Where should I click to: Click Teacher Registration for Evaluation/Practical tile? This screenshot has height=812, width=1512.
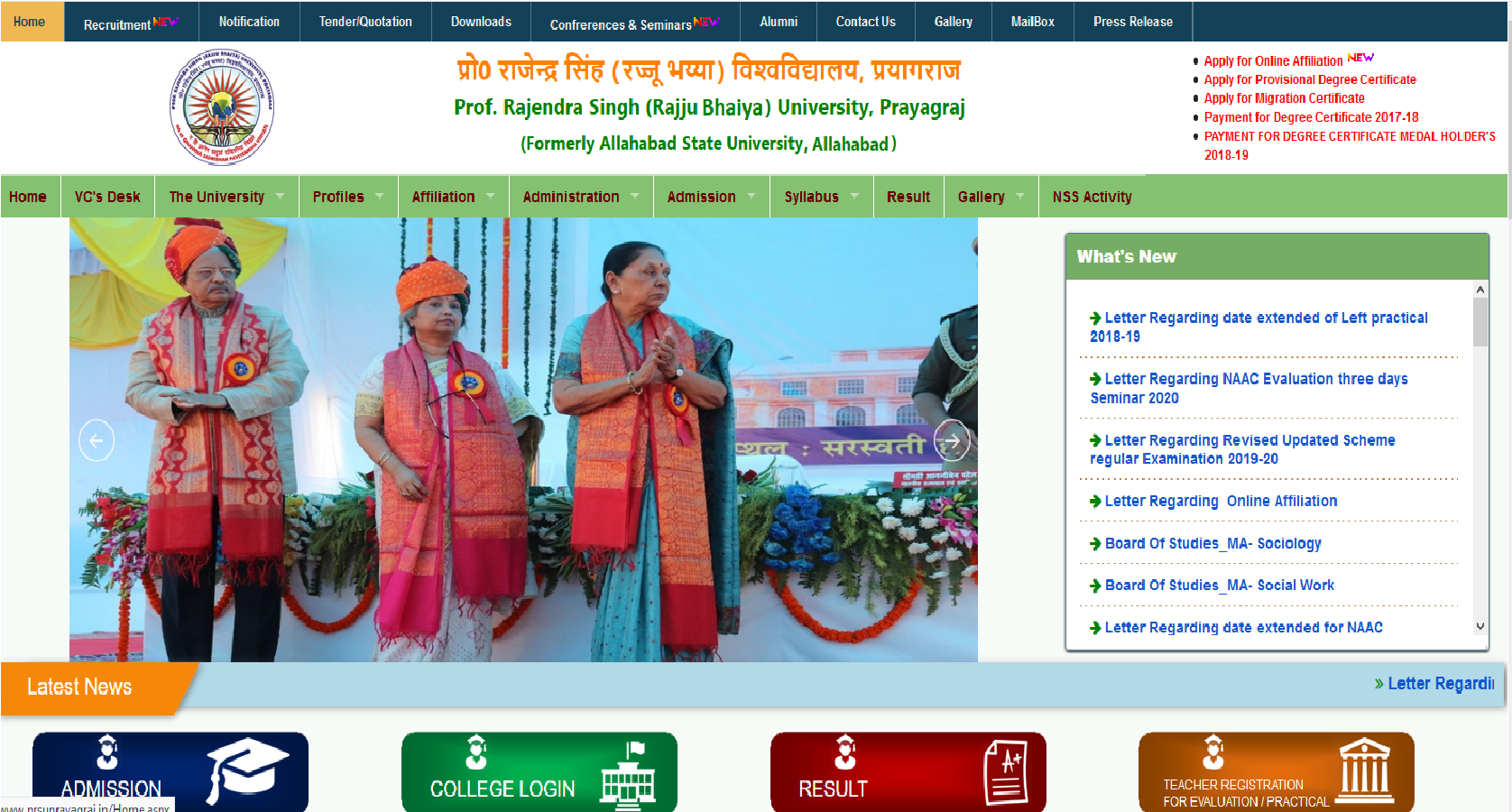[1277, 771]
